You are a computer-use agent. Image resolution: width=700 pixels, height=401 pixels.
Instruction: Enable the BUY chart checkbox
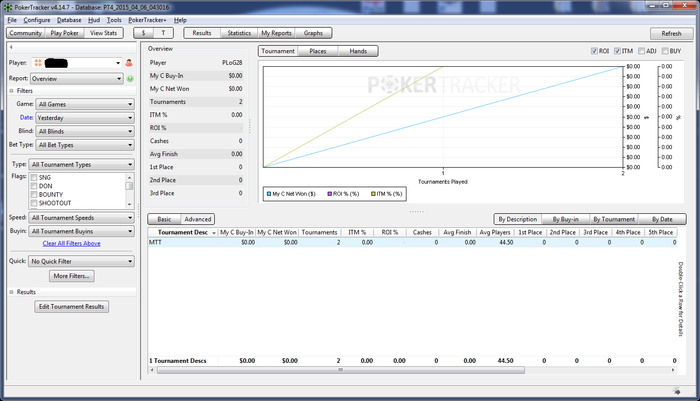[x=665, y=51]
